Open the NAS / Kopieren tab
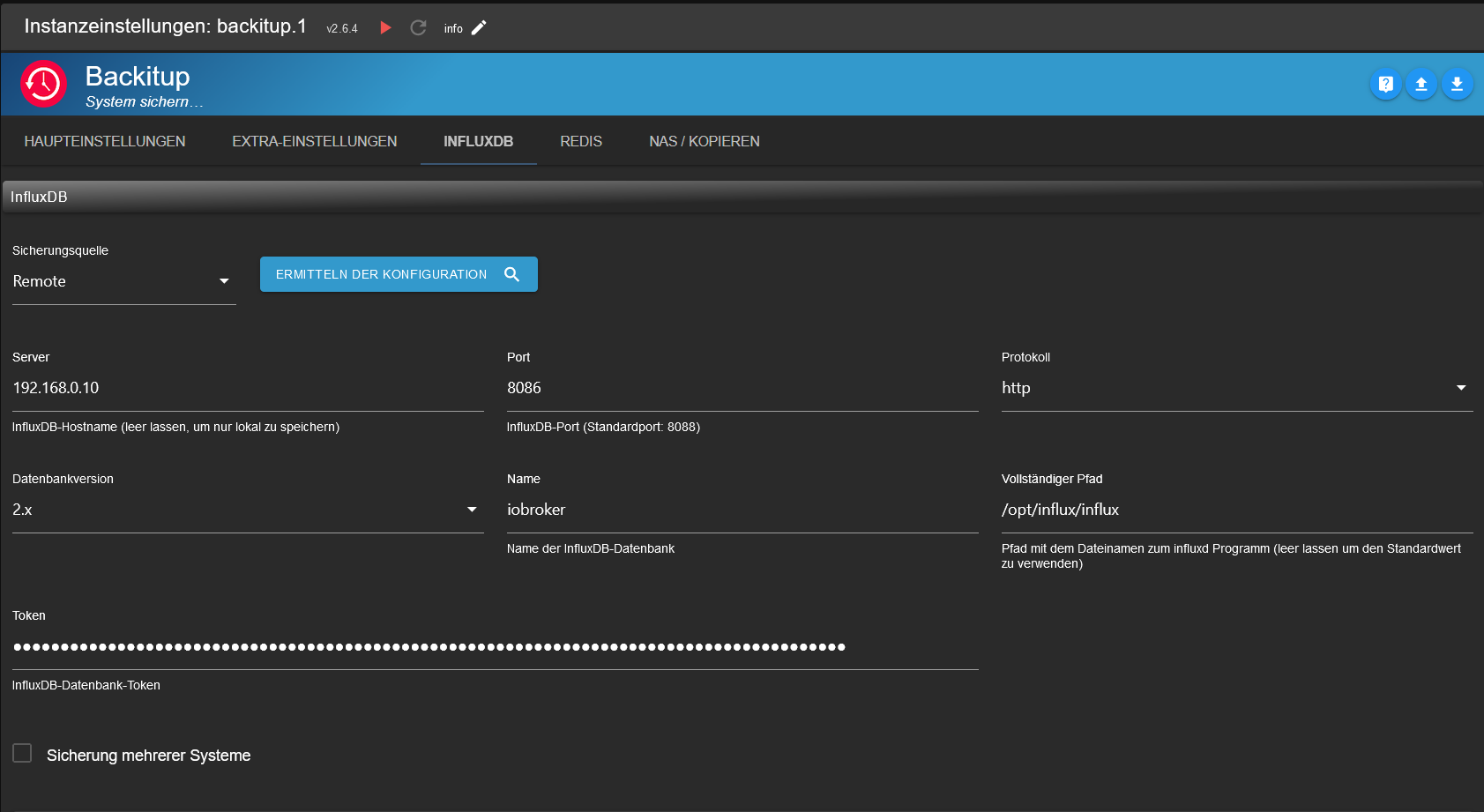This screenshot has height=812, width=1484. 705,141
